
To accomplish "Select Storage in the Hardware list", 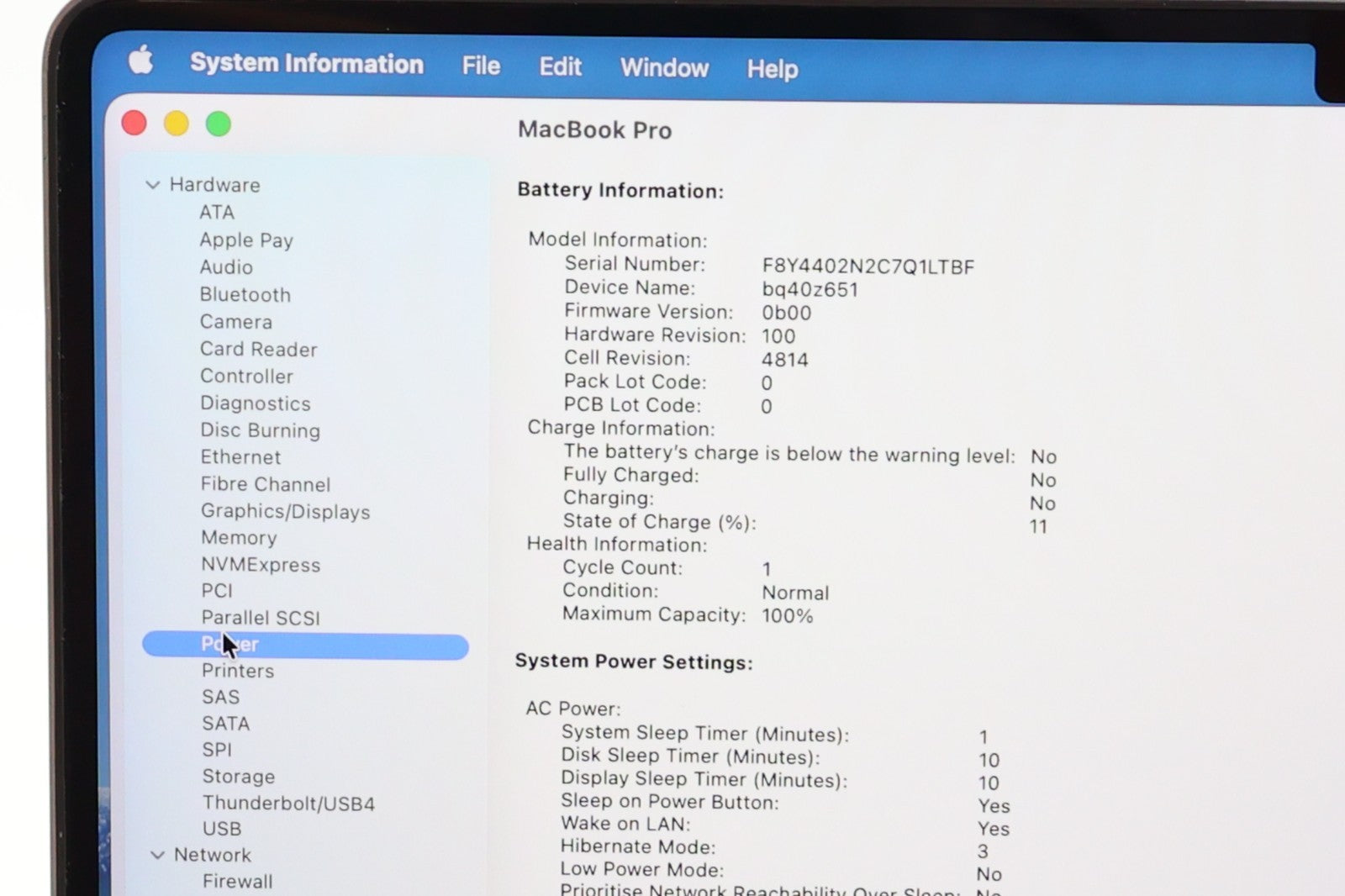I will [238, 777].
